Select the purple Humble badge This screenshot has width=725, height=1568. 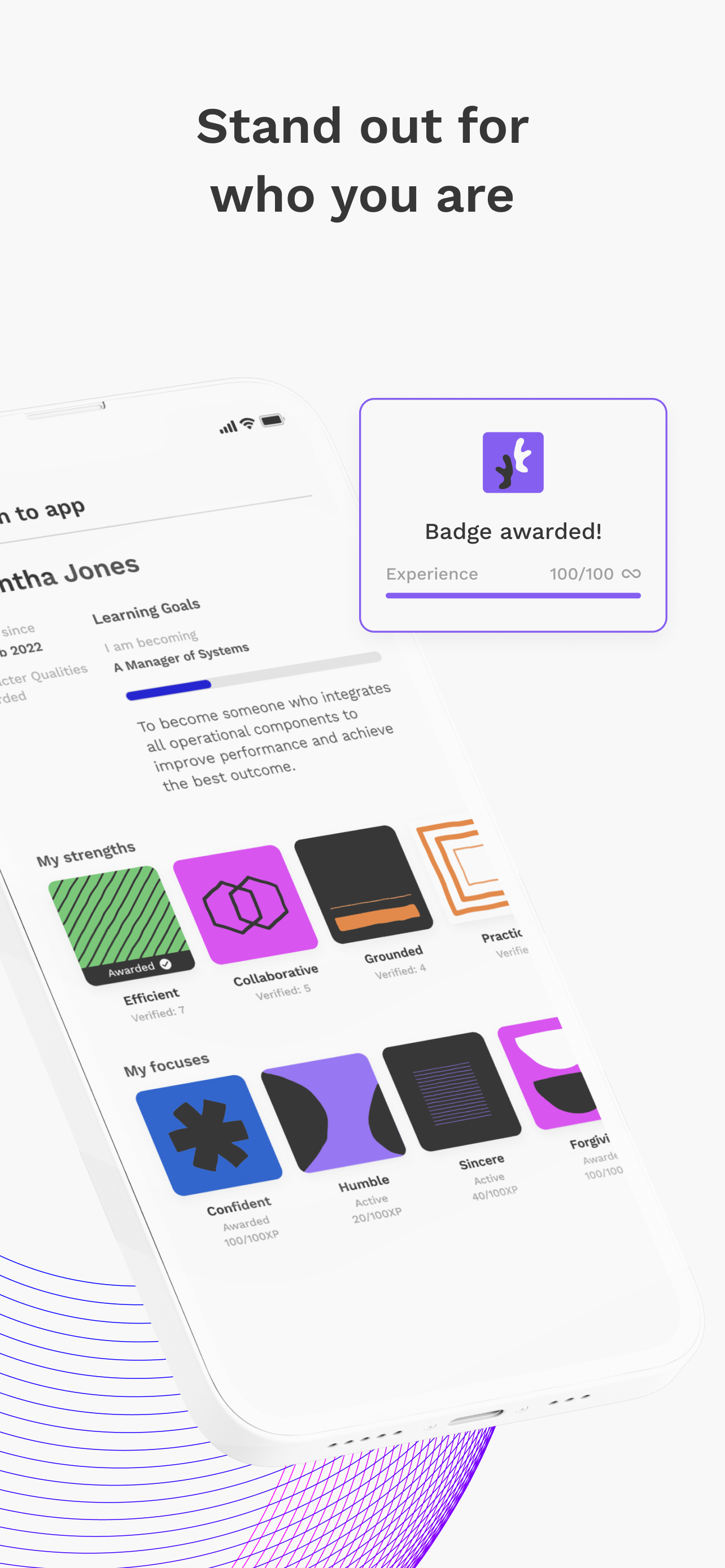click(333, 1113)
